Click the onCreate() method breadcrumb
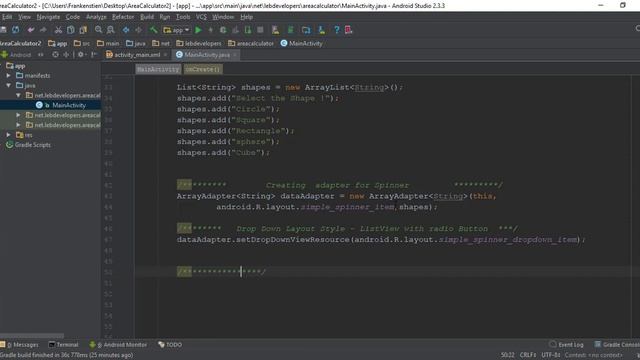The width and height of the screenshot is (640, 360). 202,69
